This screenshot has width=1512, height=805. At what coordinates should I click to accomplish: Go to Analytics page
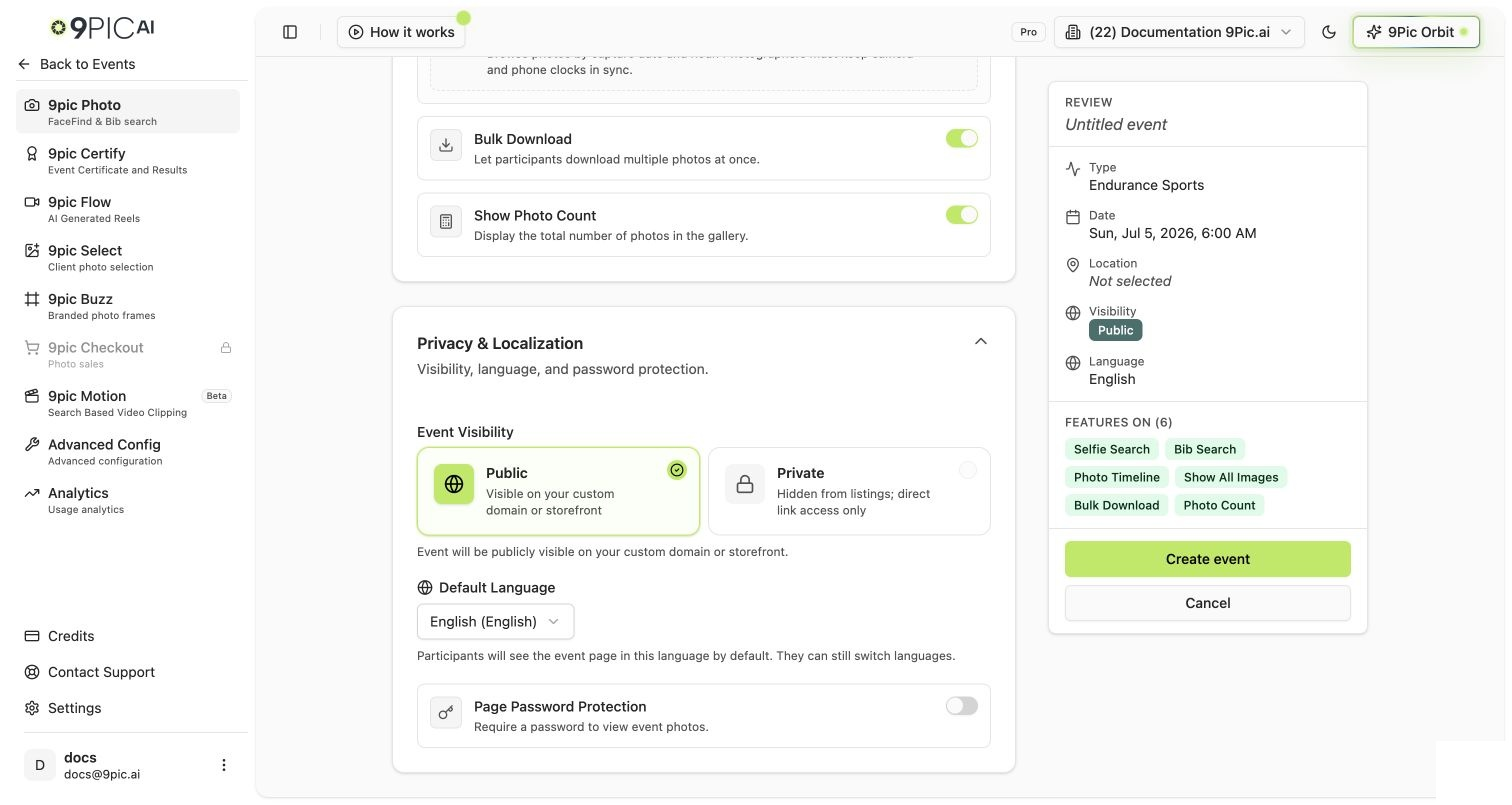[128, 499]
